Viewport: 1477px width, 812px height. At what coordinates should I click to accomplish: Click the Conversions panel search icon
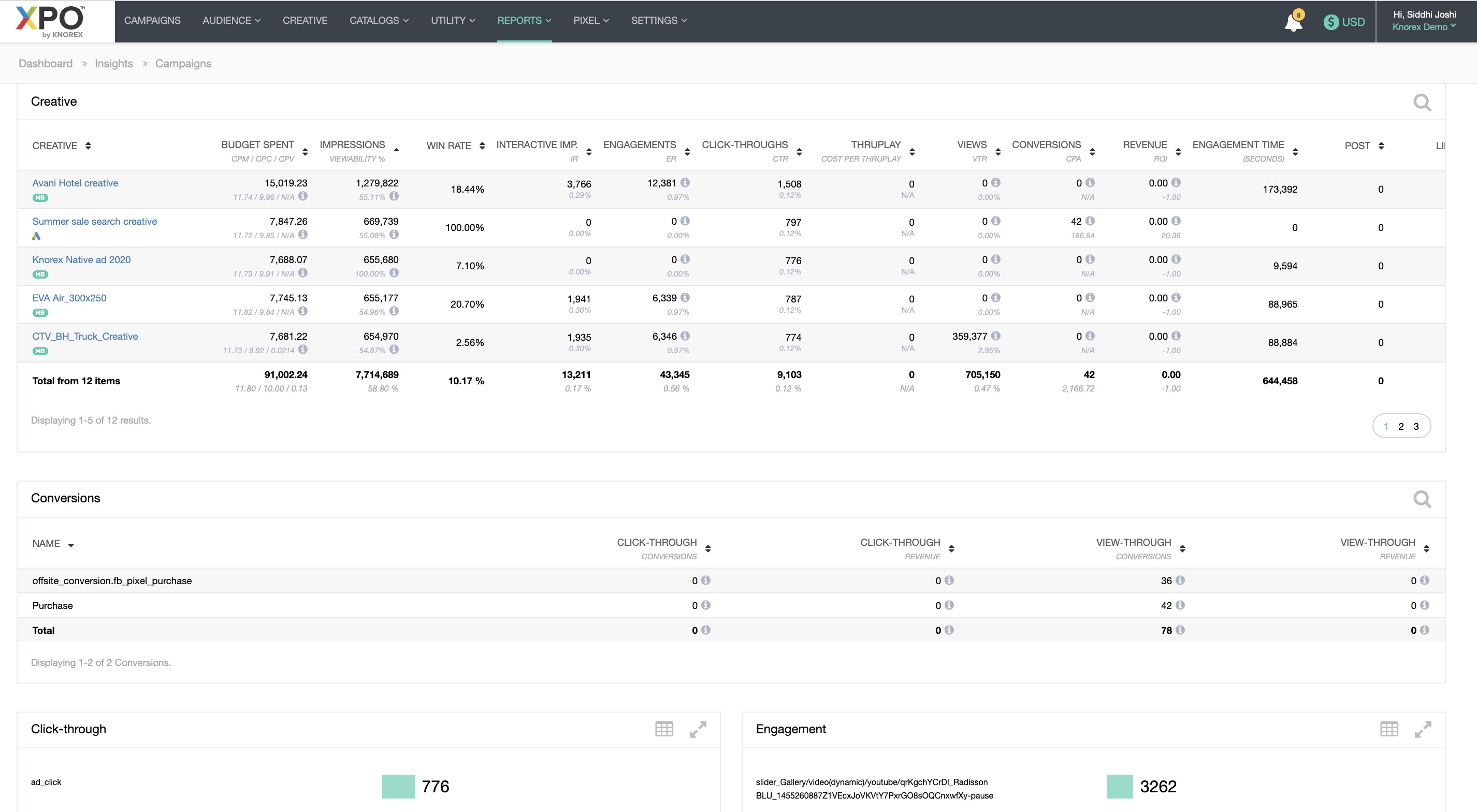[x=1422, y=499]
